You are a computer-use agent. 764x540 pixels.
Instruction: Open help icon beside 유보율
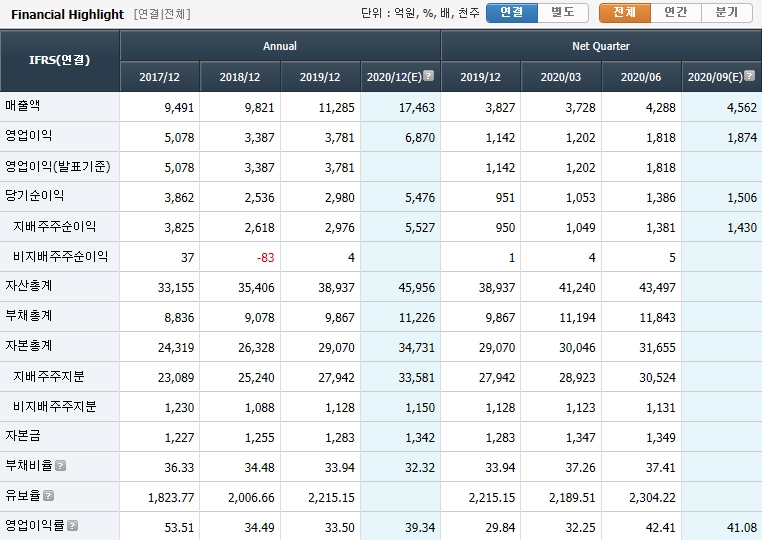tap(49, 496)
